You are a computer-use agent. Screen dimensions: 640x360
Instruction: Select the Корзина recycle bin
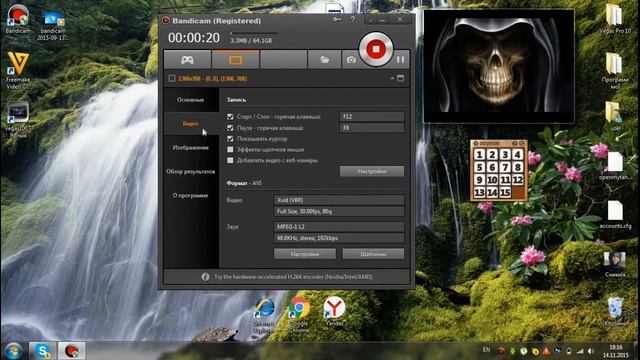click(x=615, y=311)
